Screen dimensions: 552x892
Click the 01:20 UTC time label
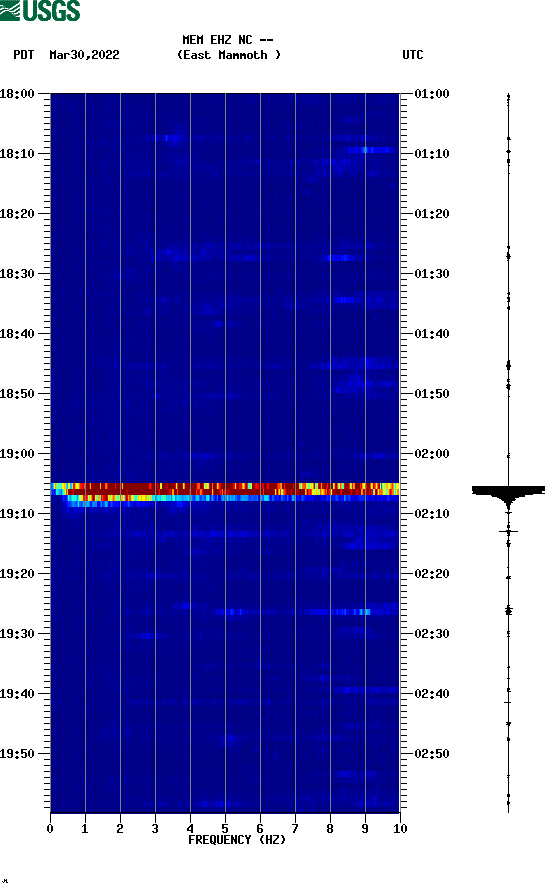[432, 214]
